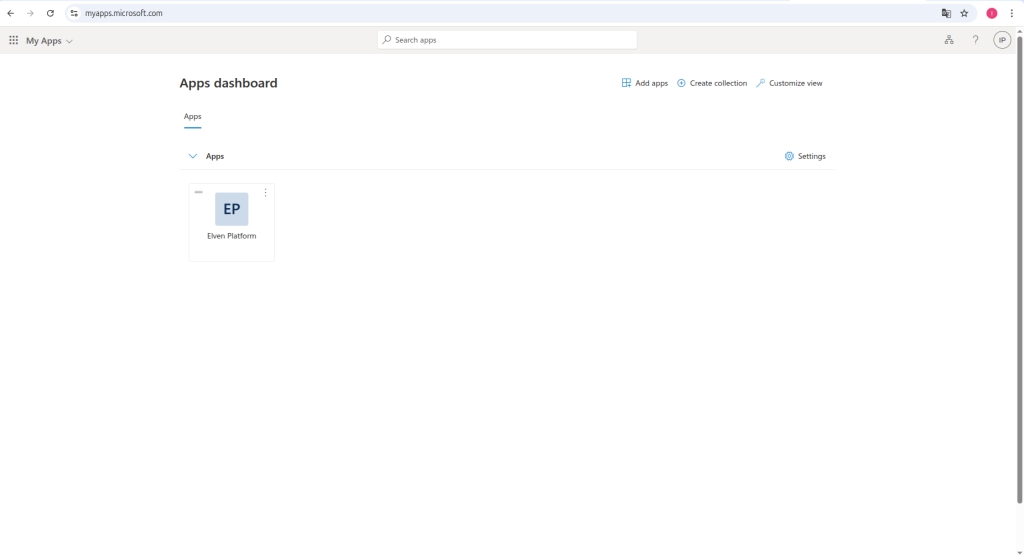Open the Chrome three-dot menu
This screenshot has height=555, width=1024.
1012,13
